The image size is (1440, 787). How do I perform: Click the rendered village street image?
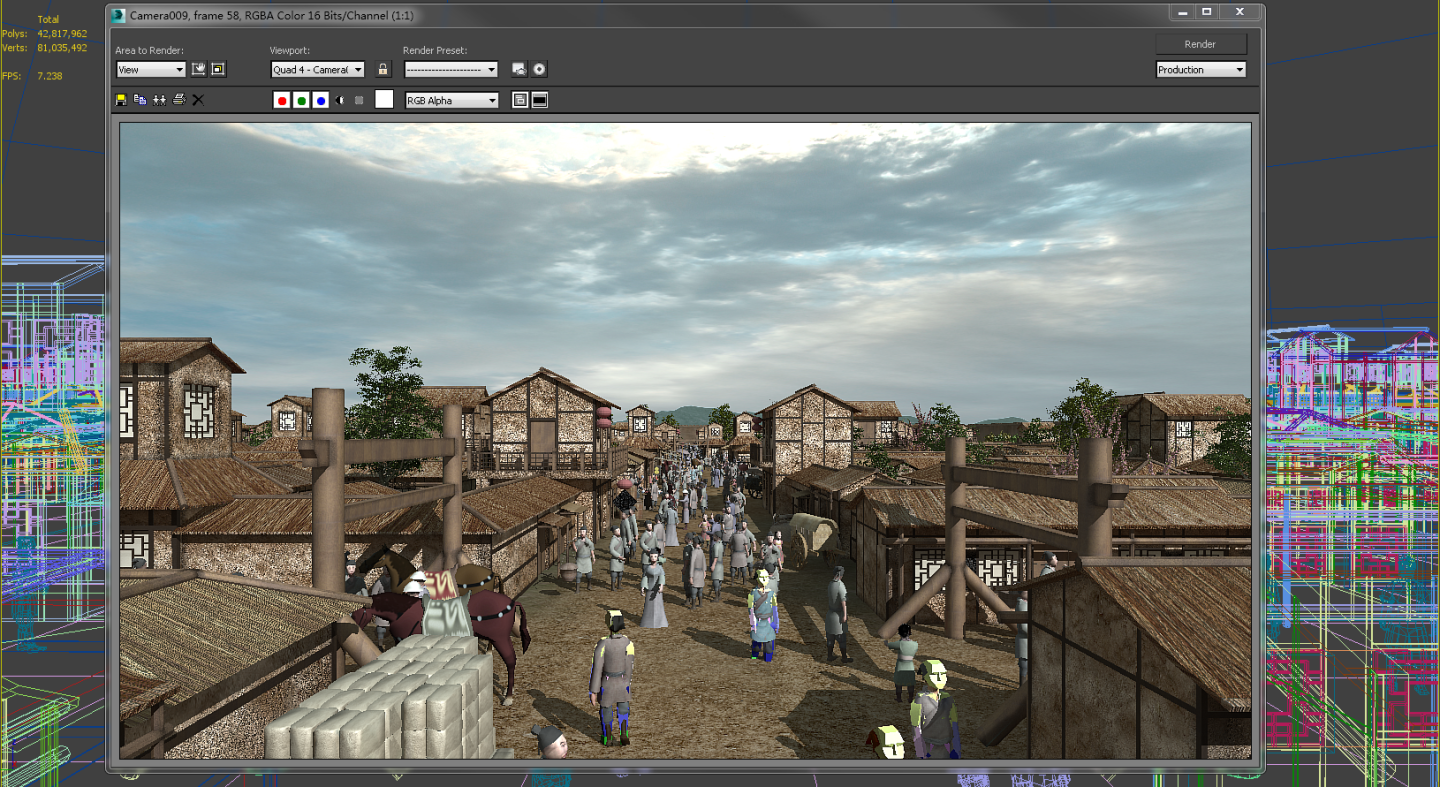[685, 441]
